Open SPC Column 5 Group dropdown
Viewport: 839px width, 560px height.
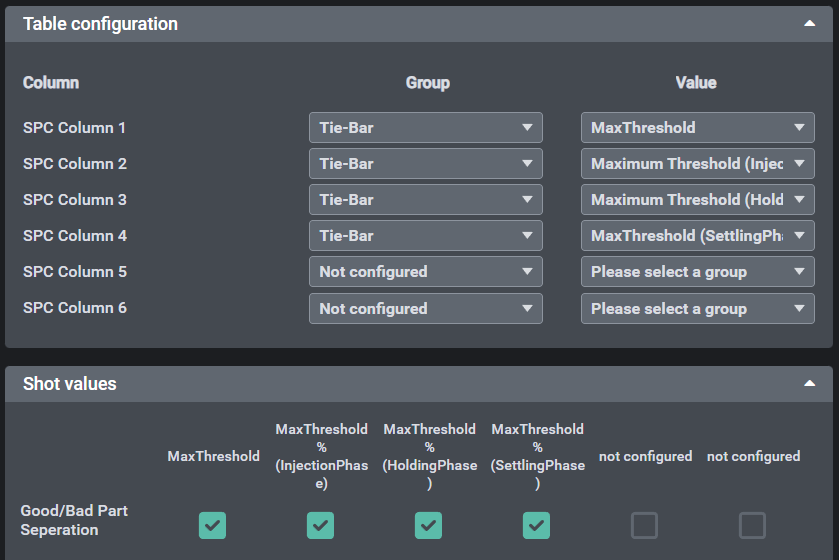tap(425, 272)
